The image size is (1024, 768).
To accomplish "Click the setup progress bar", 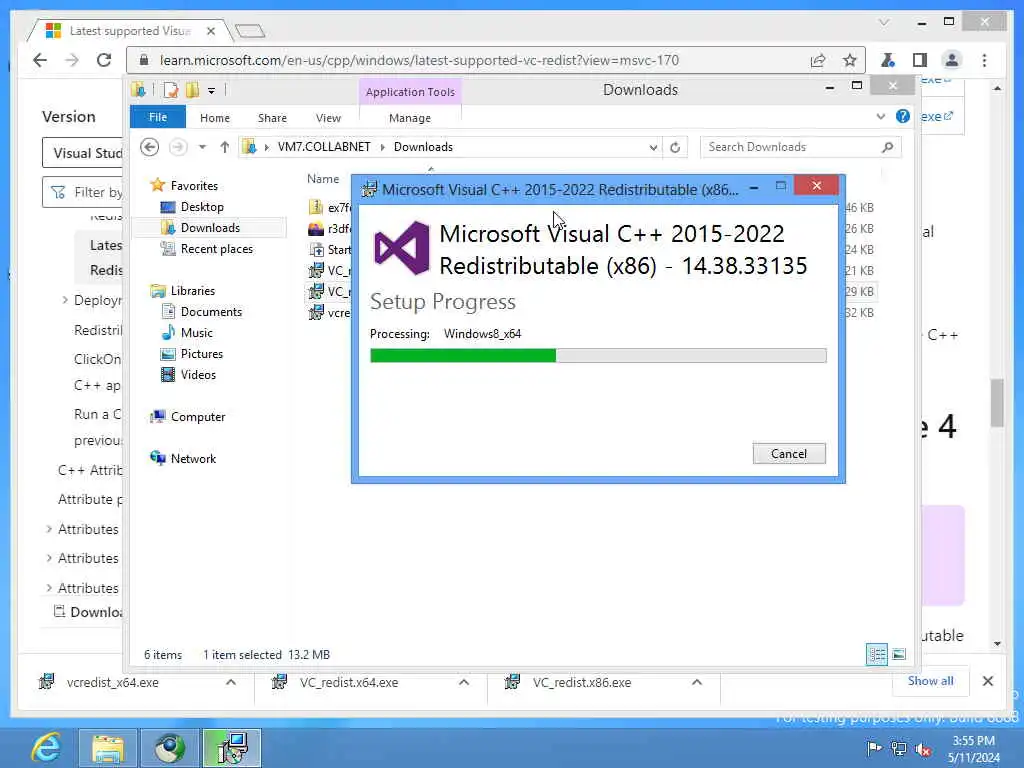I will click(x=598, y=355).
